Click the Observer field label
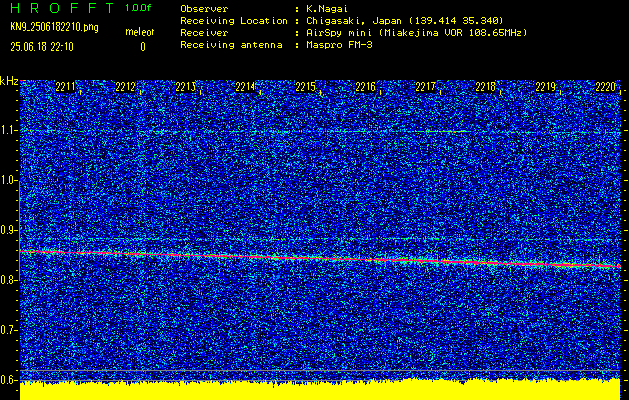The width and height of the screenshot is (629, 400). pyautogui.click(x=204, y=9)
